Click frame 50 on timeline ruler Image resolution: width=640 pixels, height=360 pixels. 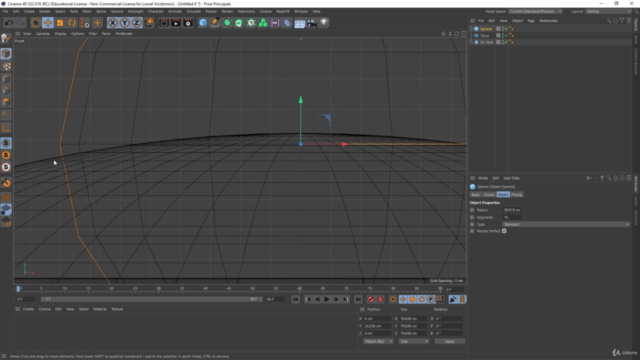pos(252,289)
